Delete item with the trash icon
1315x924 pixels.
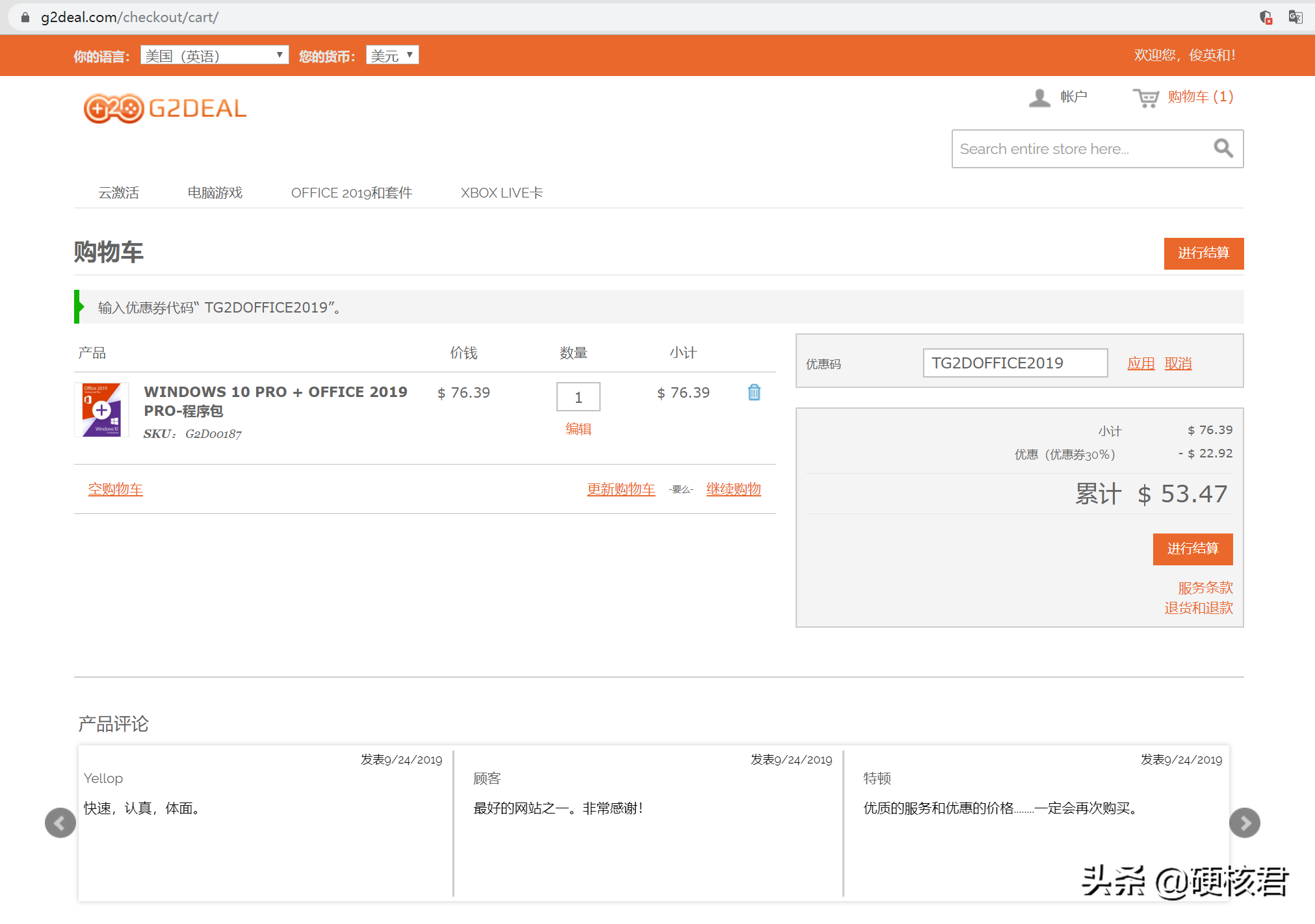(754, 392)
